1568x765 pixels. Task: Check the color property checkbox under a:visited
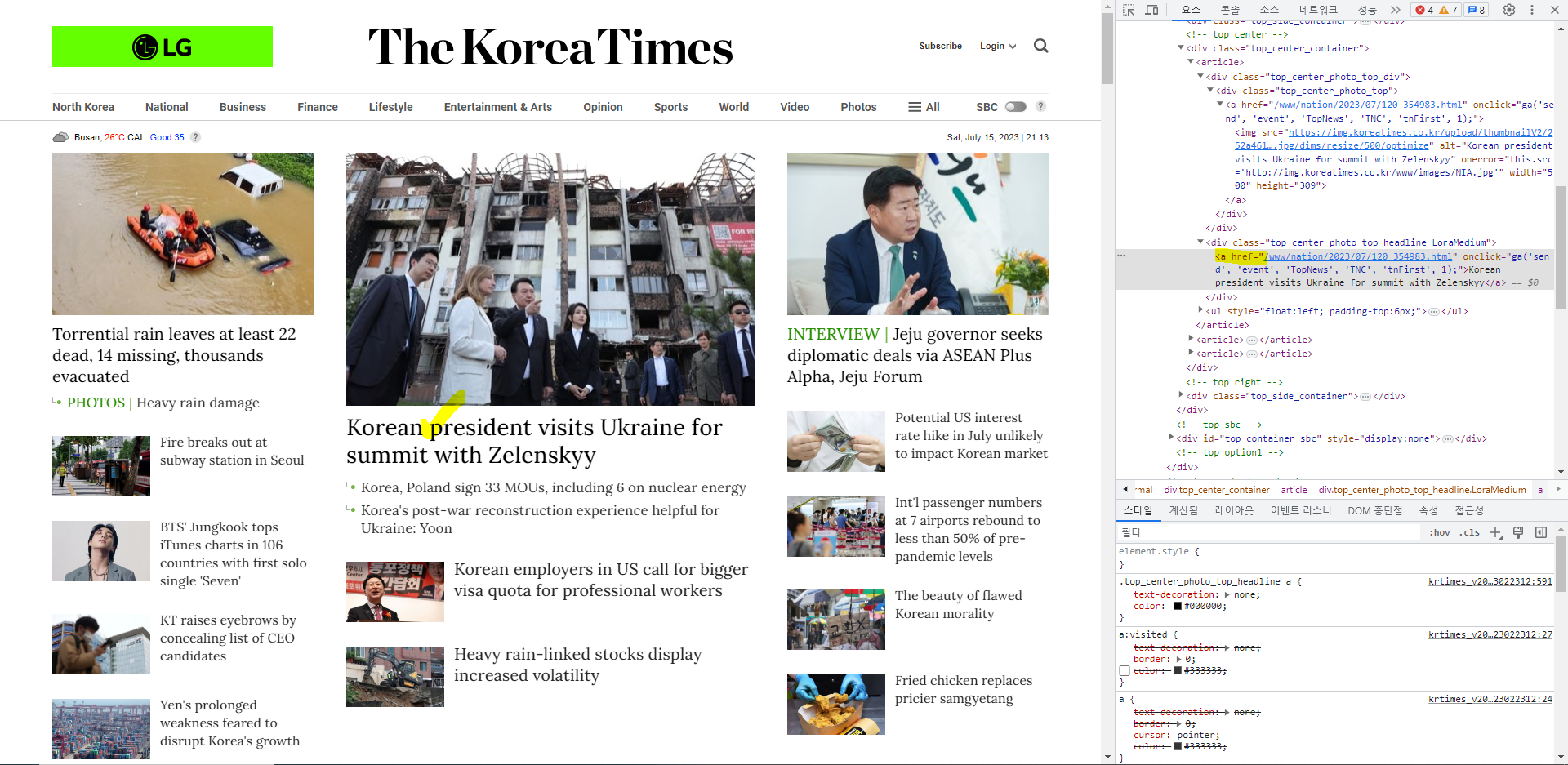(1125, 671)
